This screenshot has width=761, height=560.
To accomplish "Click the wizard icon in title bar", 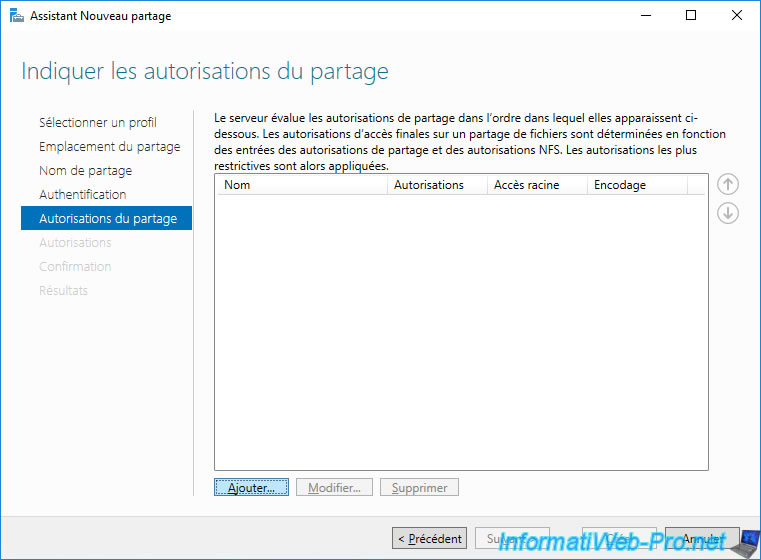I will [x=17, y=16].
